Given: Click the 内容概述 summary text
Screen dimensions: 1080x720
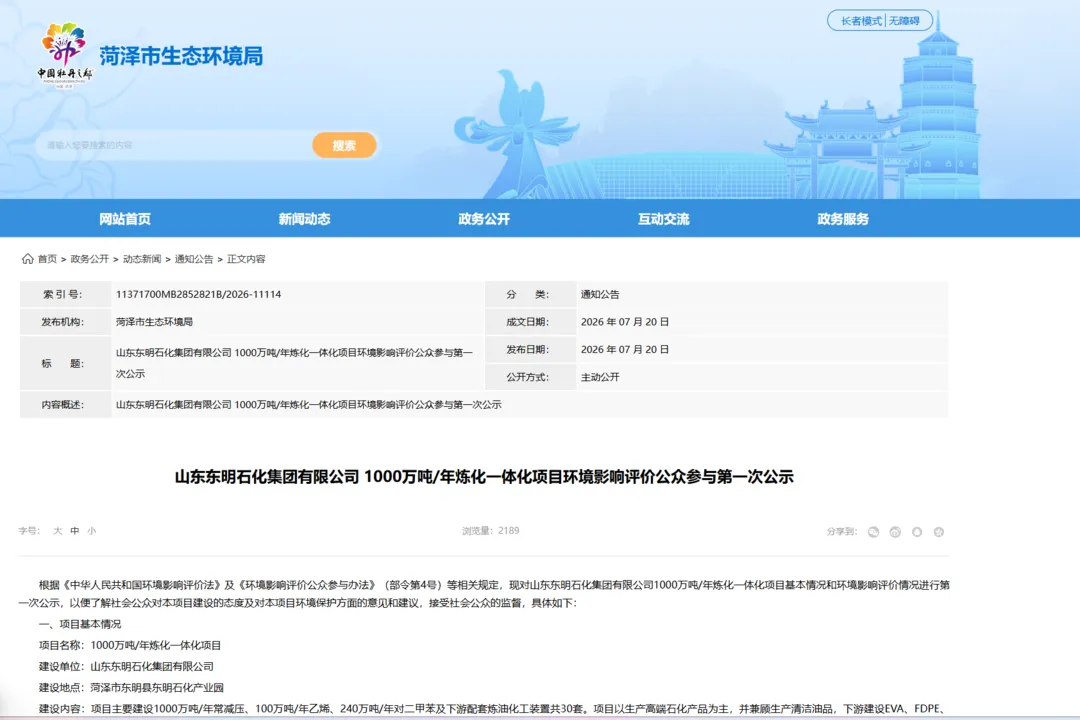Looking at the screenshot, I should click(309, 404).
